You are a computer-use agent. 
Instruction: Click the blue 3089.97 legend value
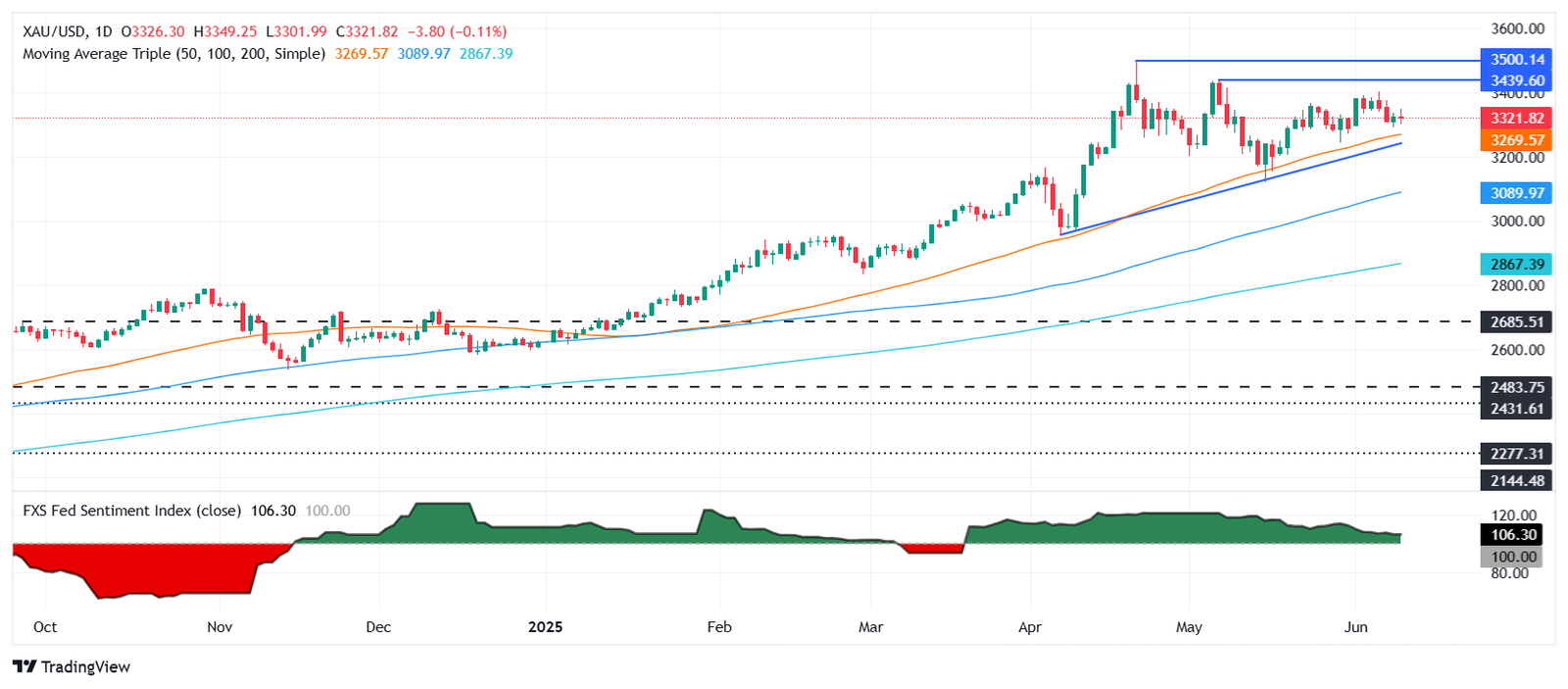(423, 54)
